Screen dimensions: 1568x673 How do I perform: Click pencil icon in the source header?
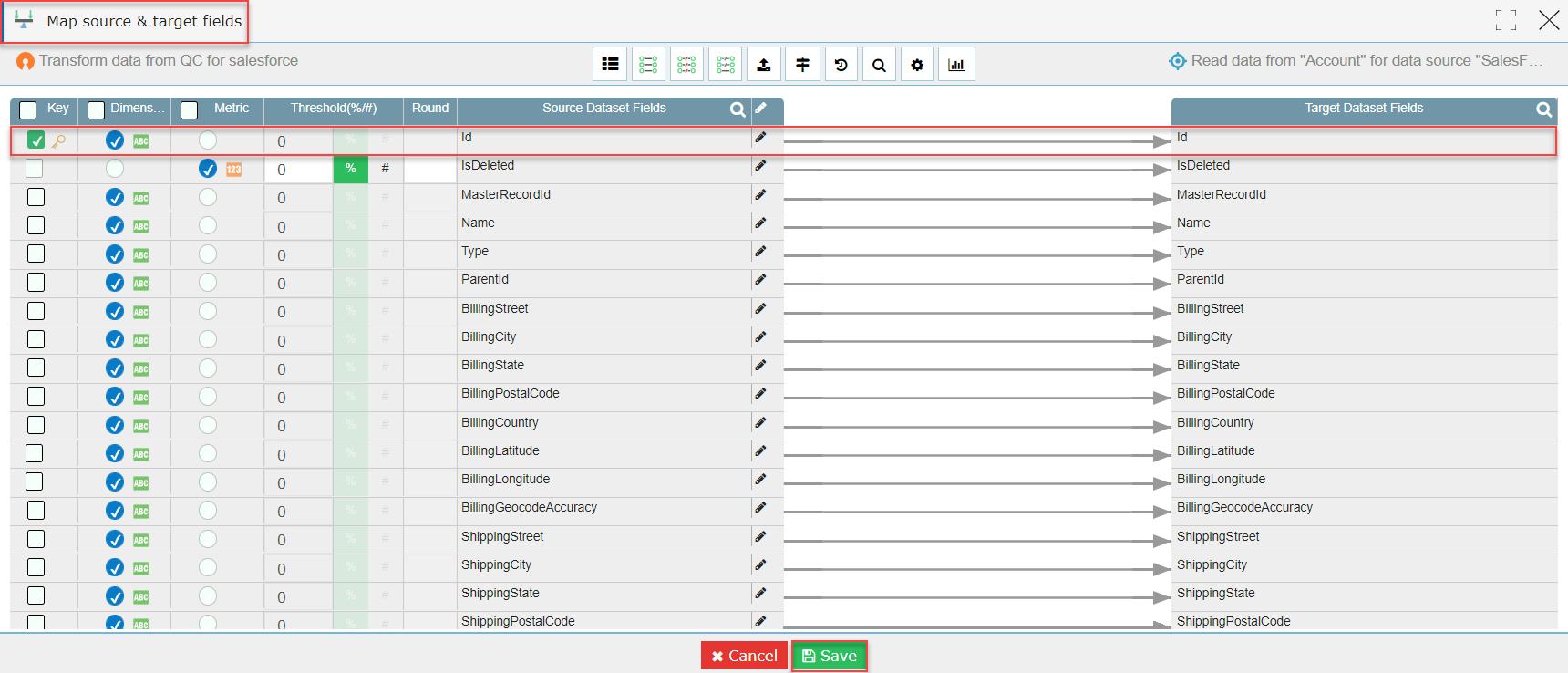tap(761, 108)
